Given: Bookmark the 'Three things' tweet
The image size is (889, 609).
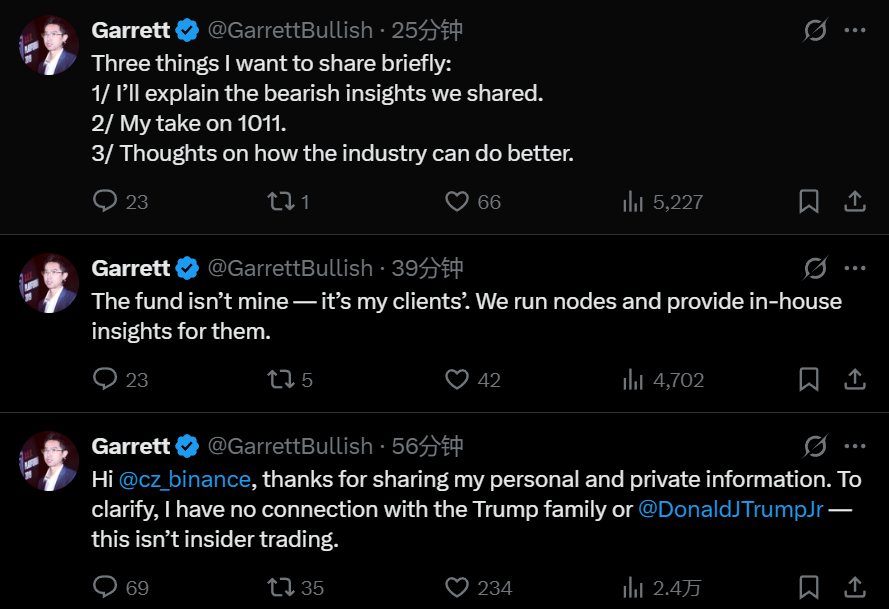Looking at the screenshot, I should (809, 201).
